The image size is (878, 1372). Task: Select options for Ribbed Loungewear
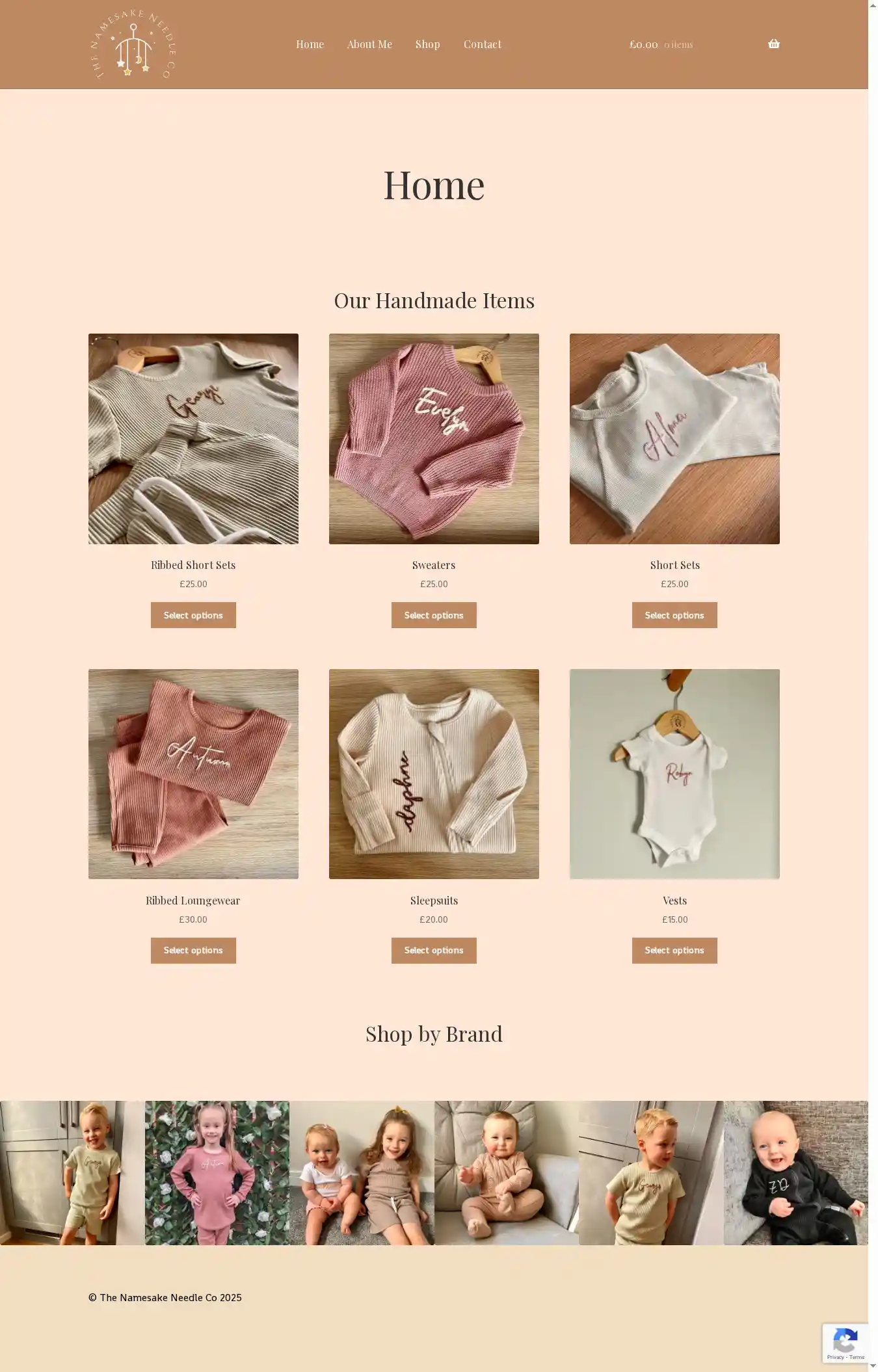point(193,951)
